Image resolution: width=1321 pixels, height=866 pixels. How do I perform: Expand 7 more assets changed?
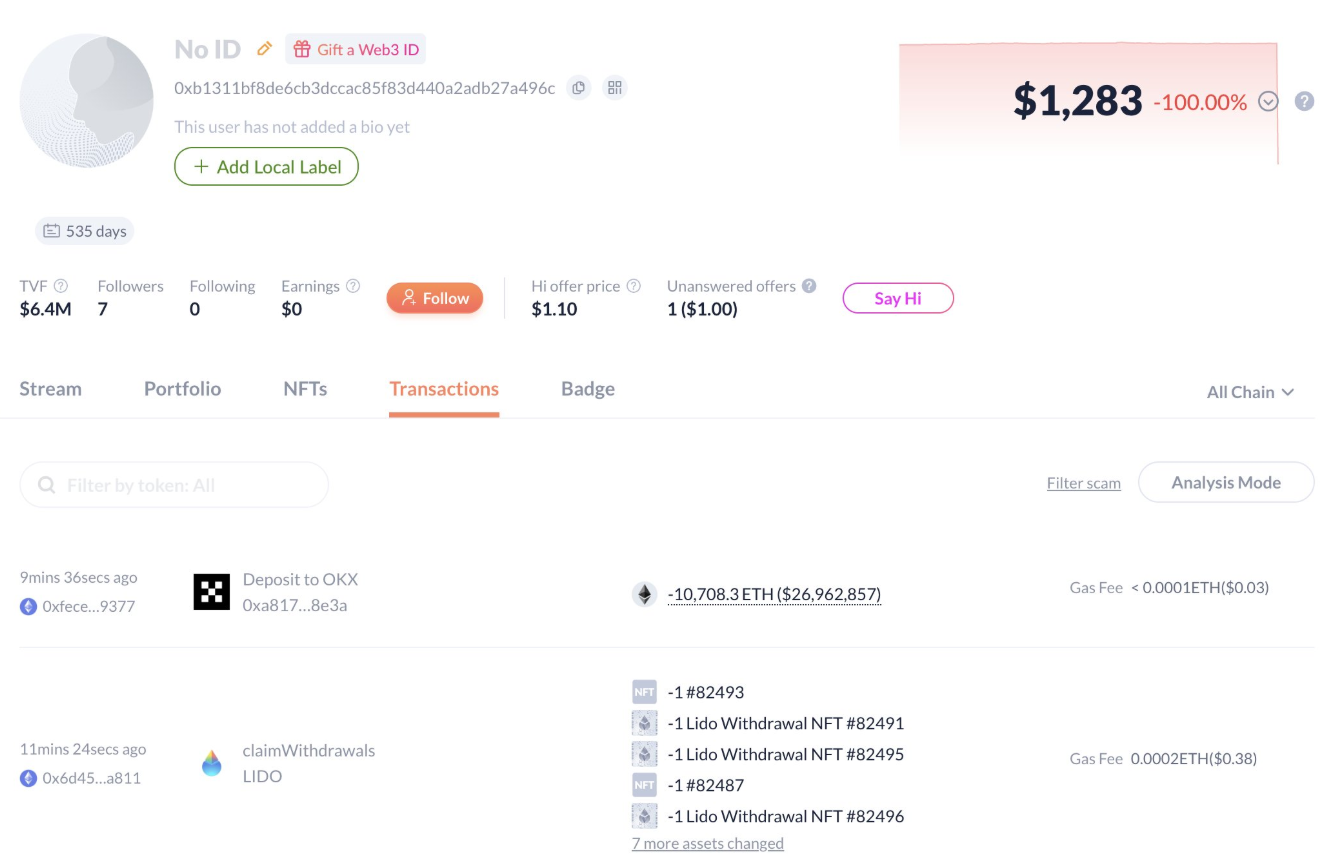pyautogui.click(x=708, y=843)
